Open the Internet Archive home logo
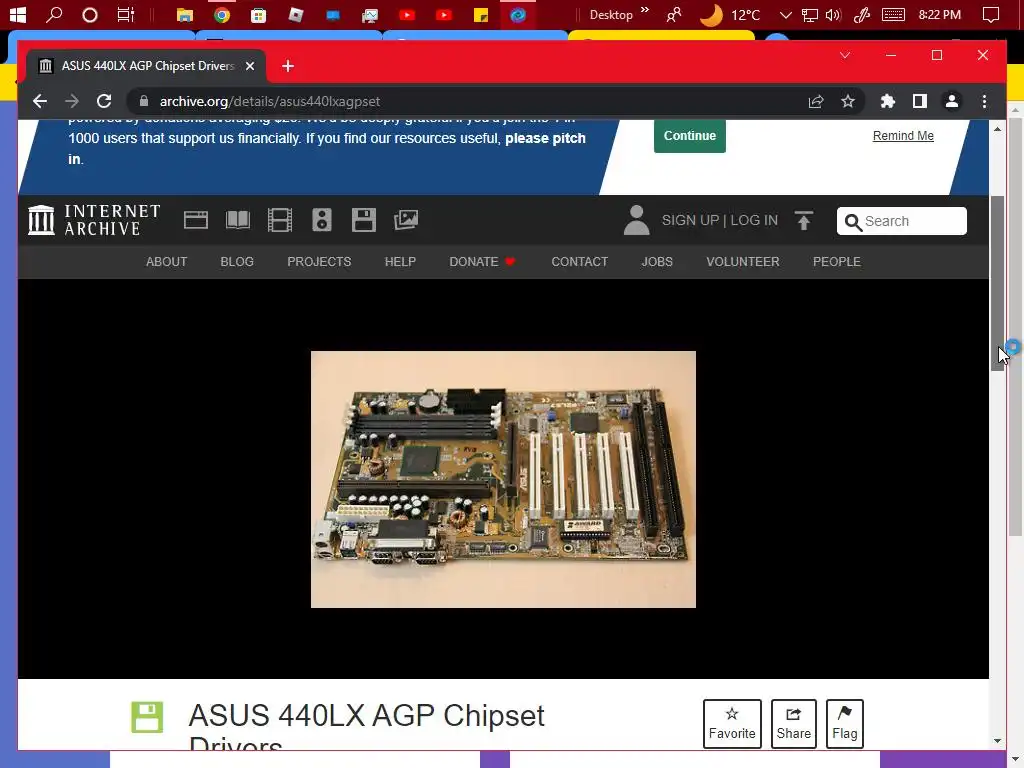 94,220
